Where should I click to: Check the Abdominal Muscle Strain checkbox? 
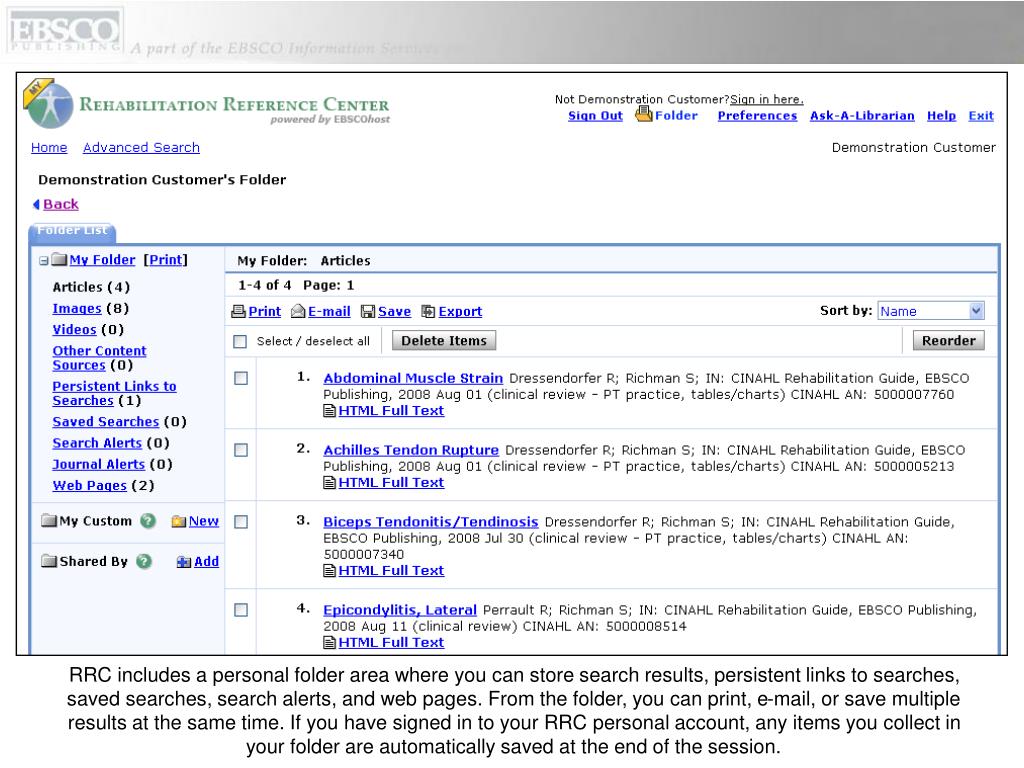coord(241,378)
